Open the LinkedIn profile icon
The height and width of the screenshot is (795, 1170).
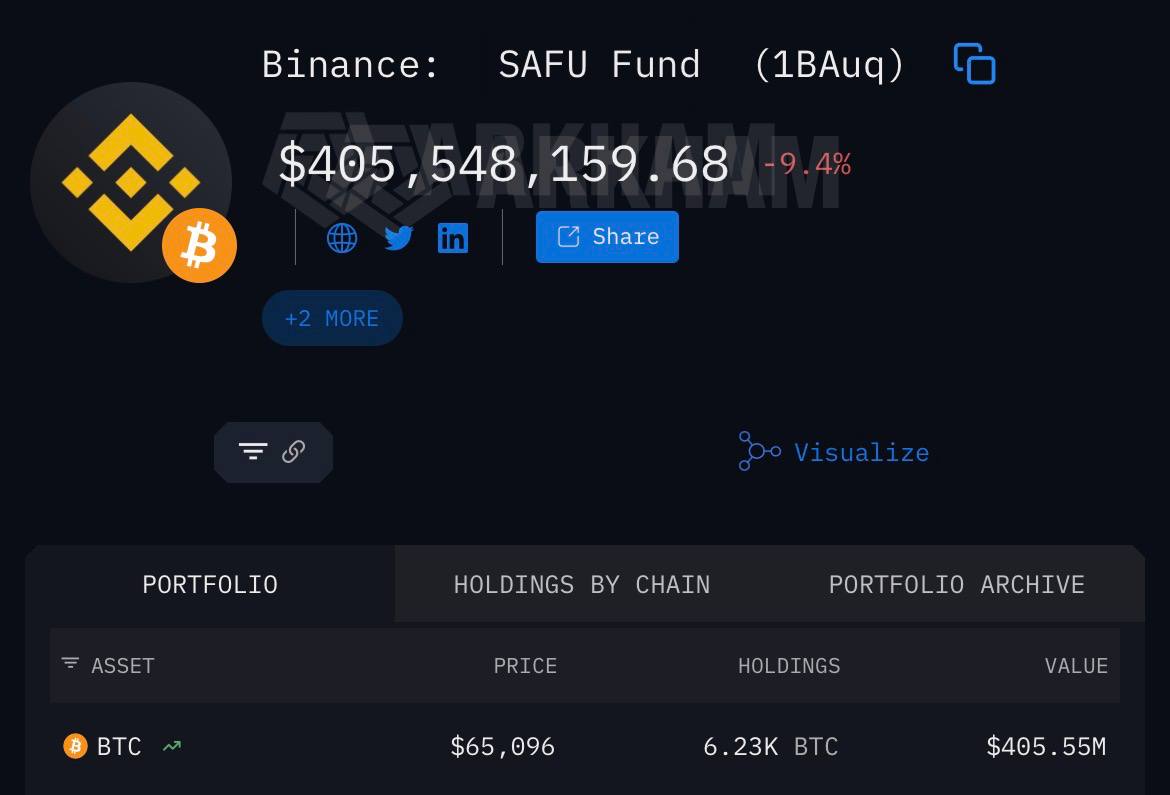coord(453,238)
